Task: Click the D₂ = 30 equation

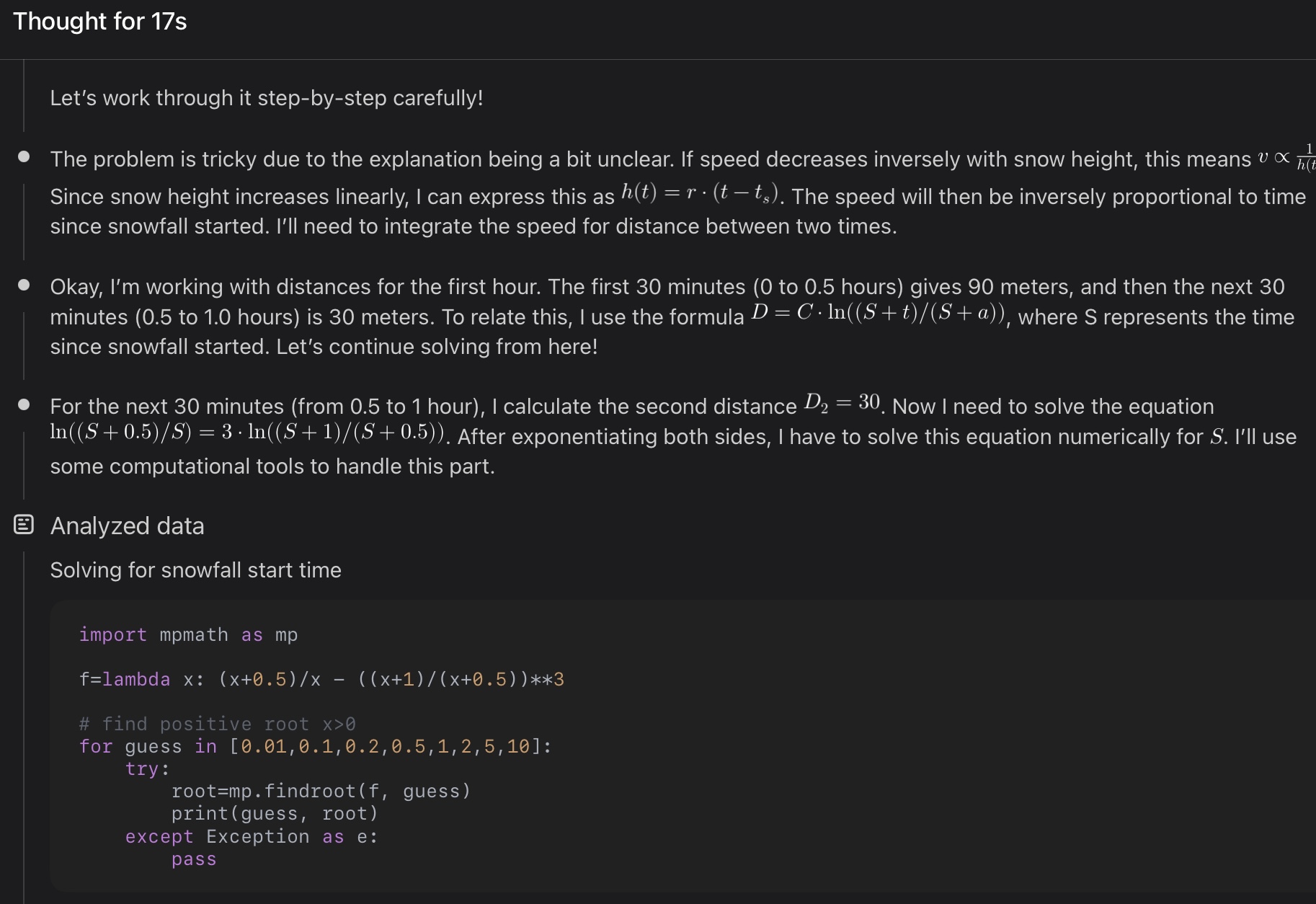Action: tap(842, 403)
